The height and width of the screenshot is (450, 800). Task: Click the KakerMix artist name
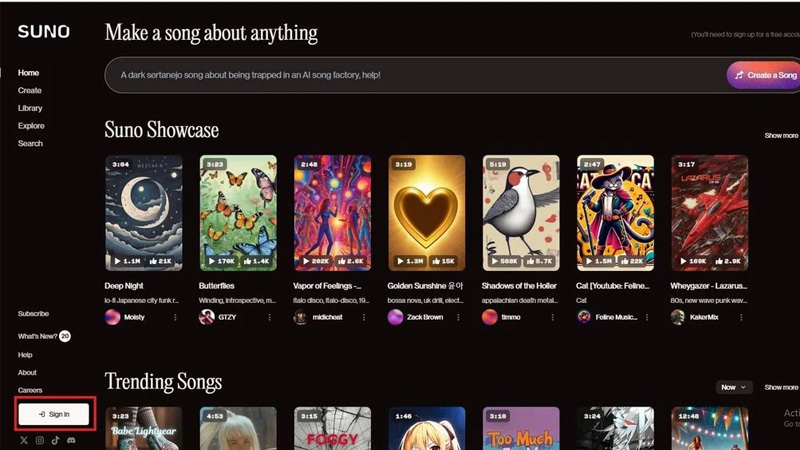click(x=704, y=317)
